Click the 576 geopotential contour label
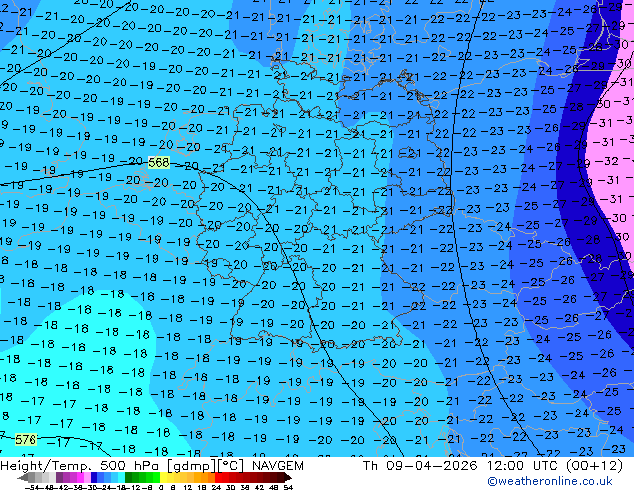This screenshot has width=634, height=490. pyautogui.click(x=25, y=439)
